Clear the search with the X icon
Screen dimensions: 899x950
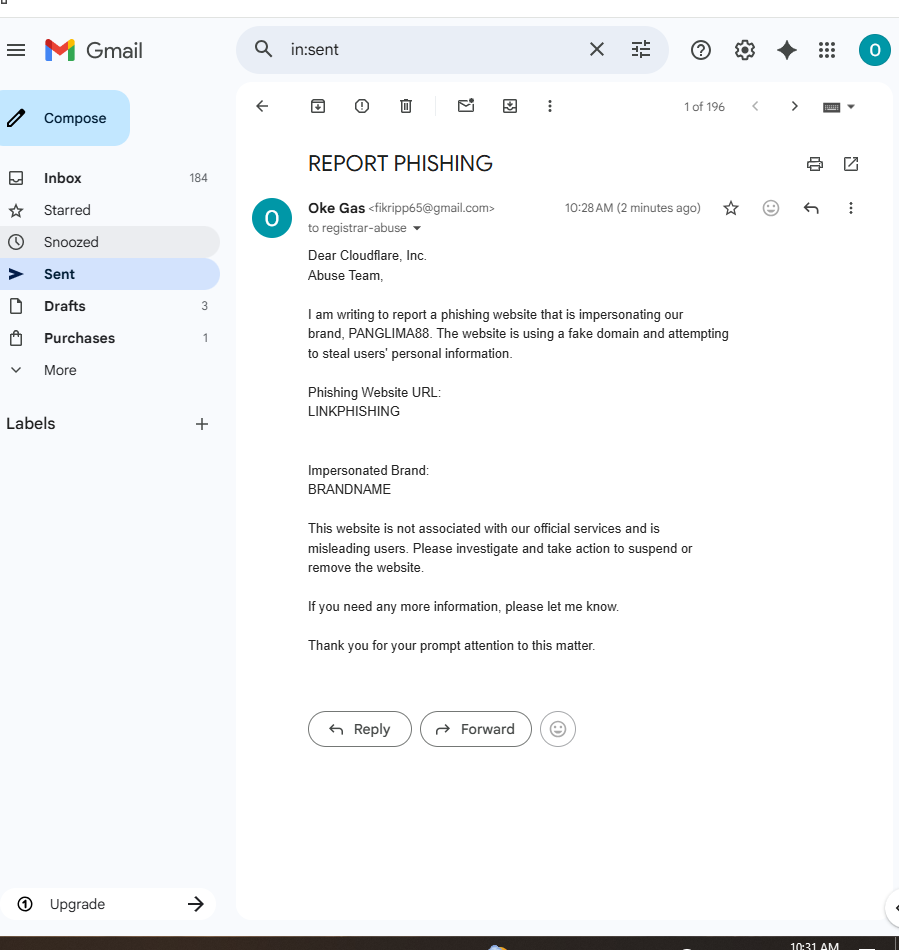tap(597, 49)
